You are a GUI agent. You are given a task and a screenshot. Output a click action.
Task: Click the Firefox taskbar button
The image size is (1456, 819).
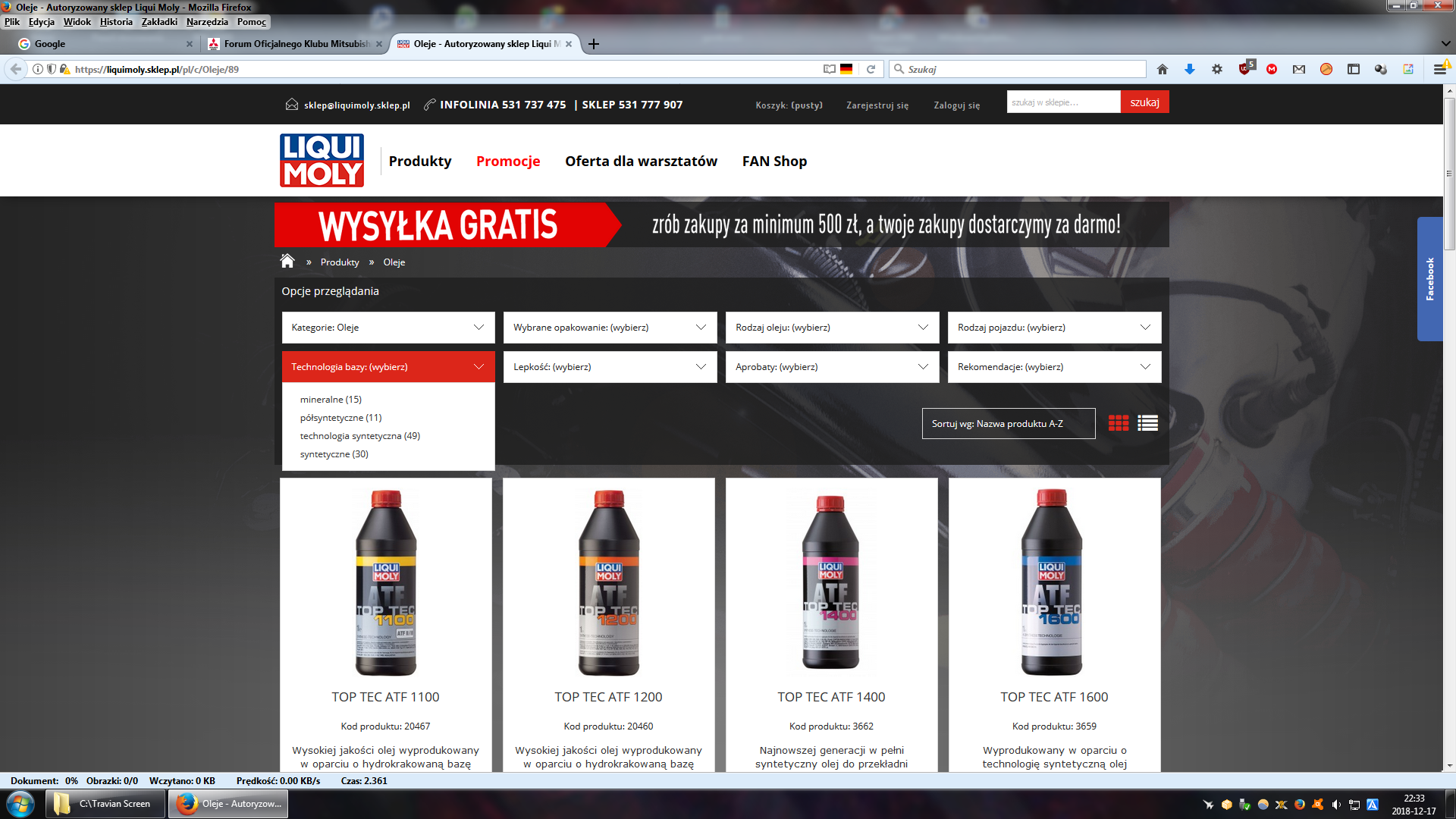(x=228, y=804)
